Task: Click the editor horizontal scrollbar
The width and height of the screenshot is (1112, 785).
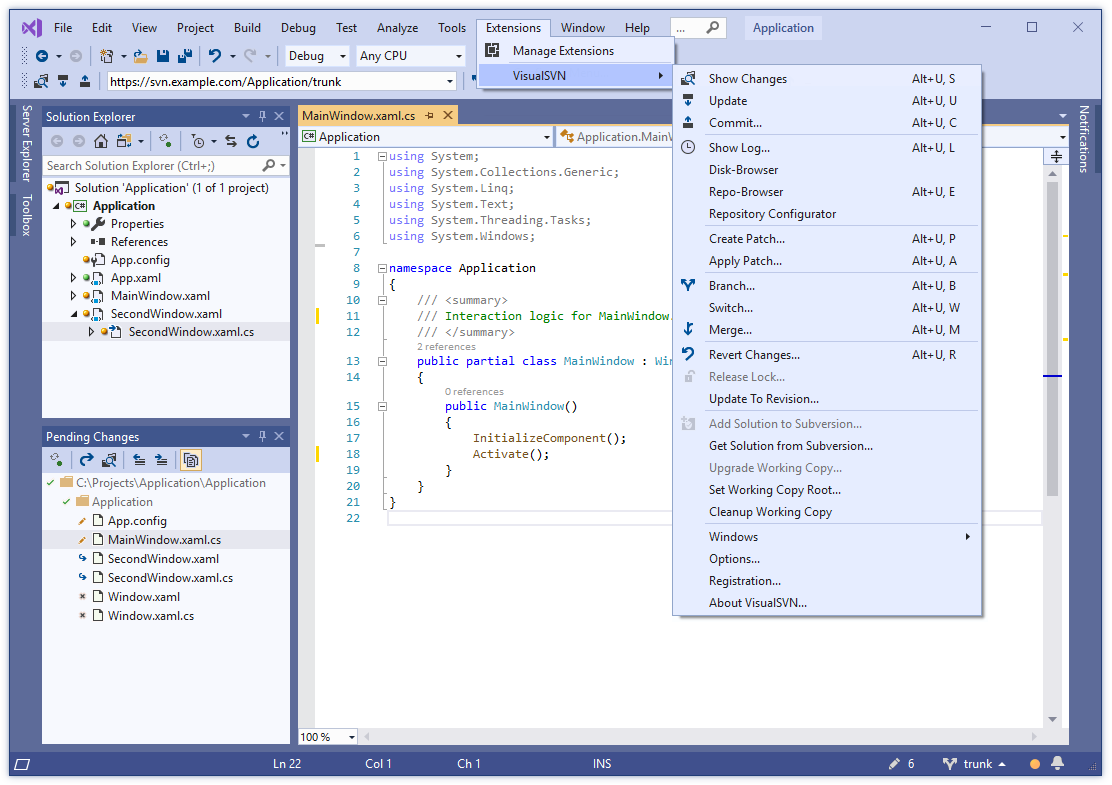Action: pyautogui.click(x=699, y=737)
